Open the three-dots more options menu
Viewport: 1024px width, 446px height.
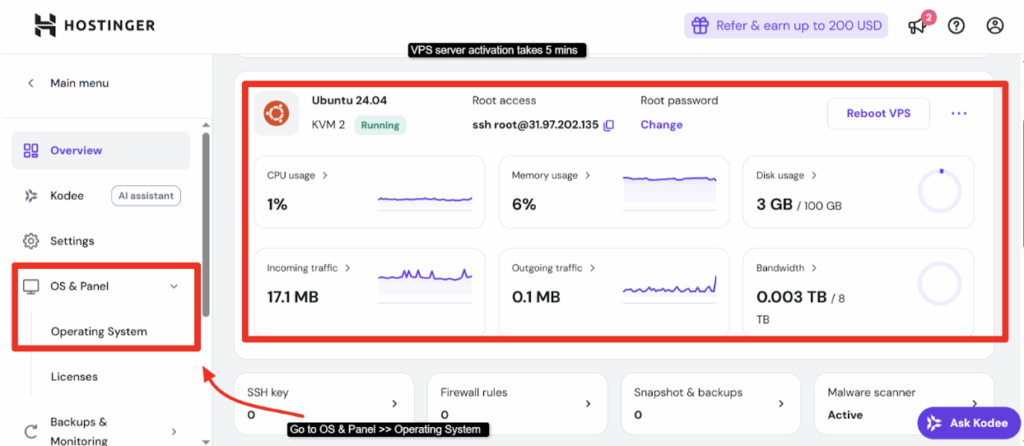pos(959,114)
